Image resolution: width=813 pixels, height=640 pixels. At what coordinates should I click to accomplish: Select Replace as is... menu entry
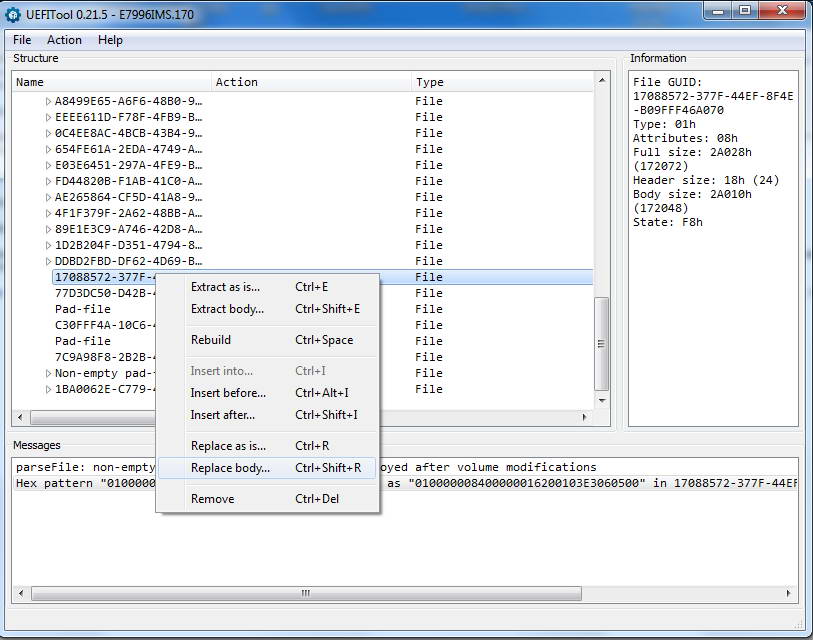click(x=267, y=446)
